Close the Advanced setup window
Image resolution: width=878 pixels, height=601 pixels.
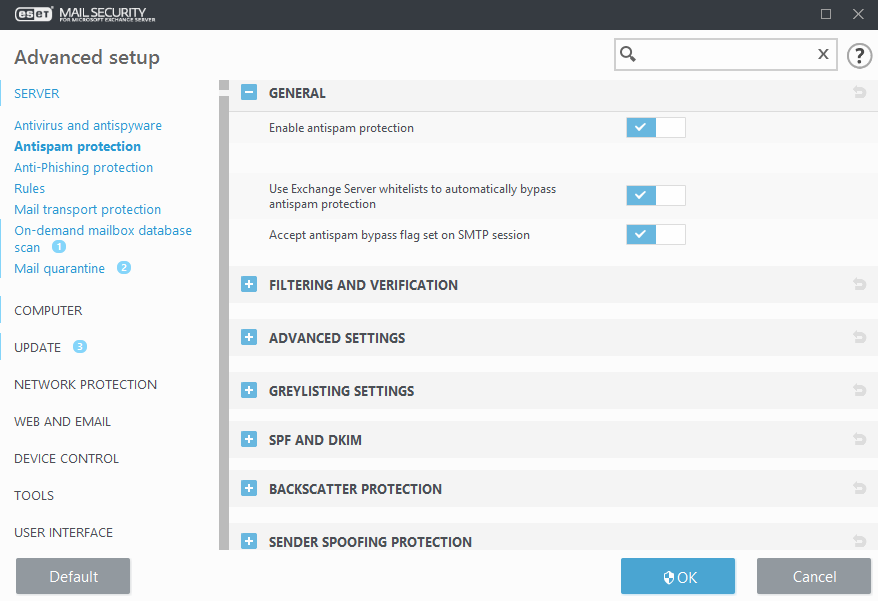(858, 14)
